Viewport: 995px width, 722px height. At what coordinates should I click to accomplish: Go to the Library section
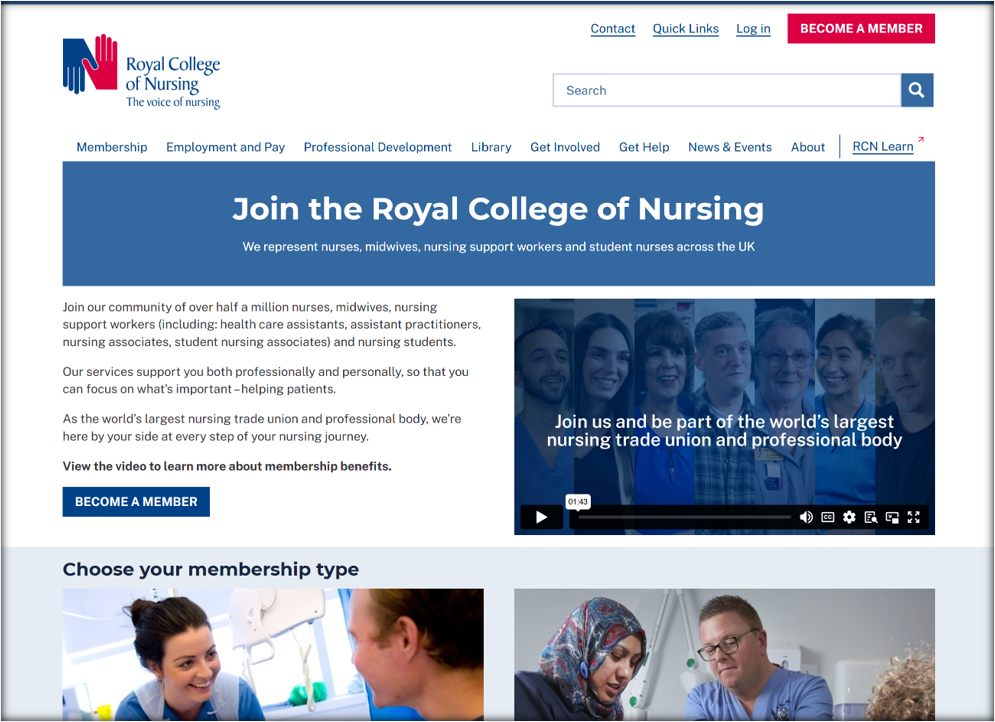(491, 147)
